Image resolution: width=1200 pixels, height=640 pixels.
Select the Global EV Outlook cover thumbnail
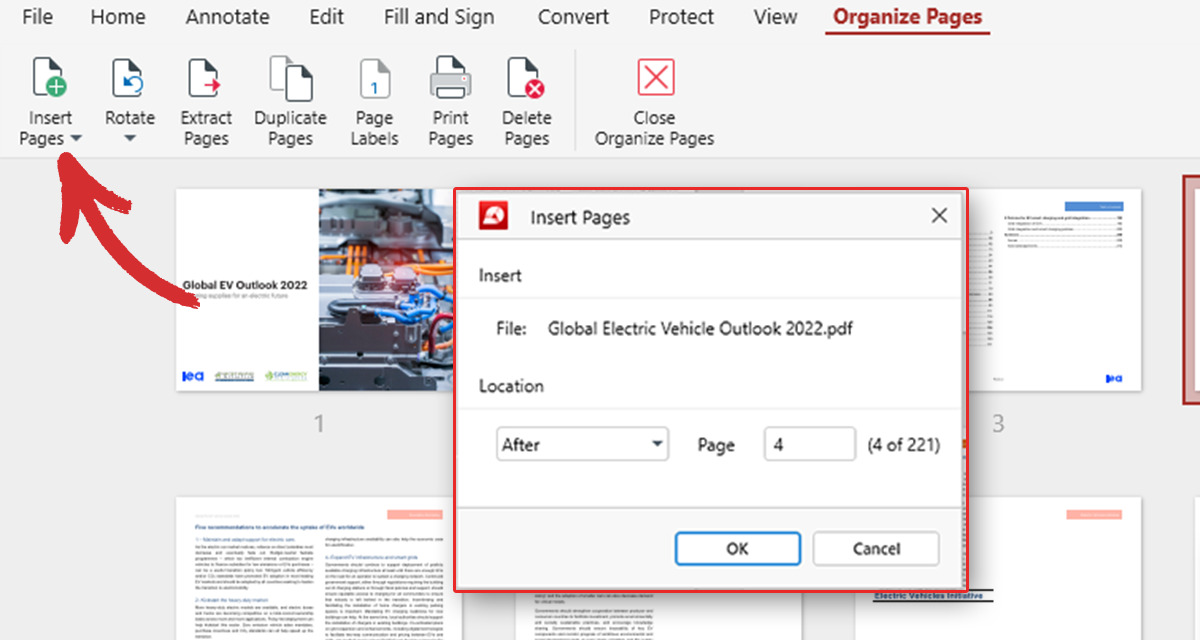tap(300, 290)
